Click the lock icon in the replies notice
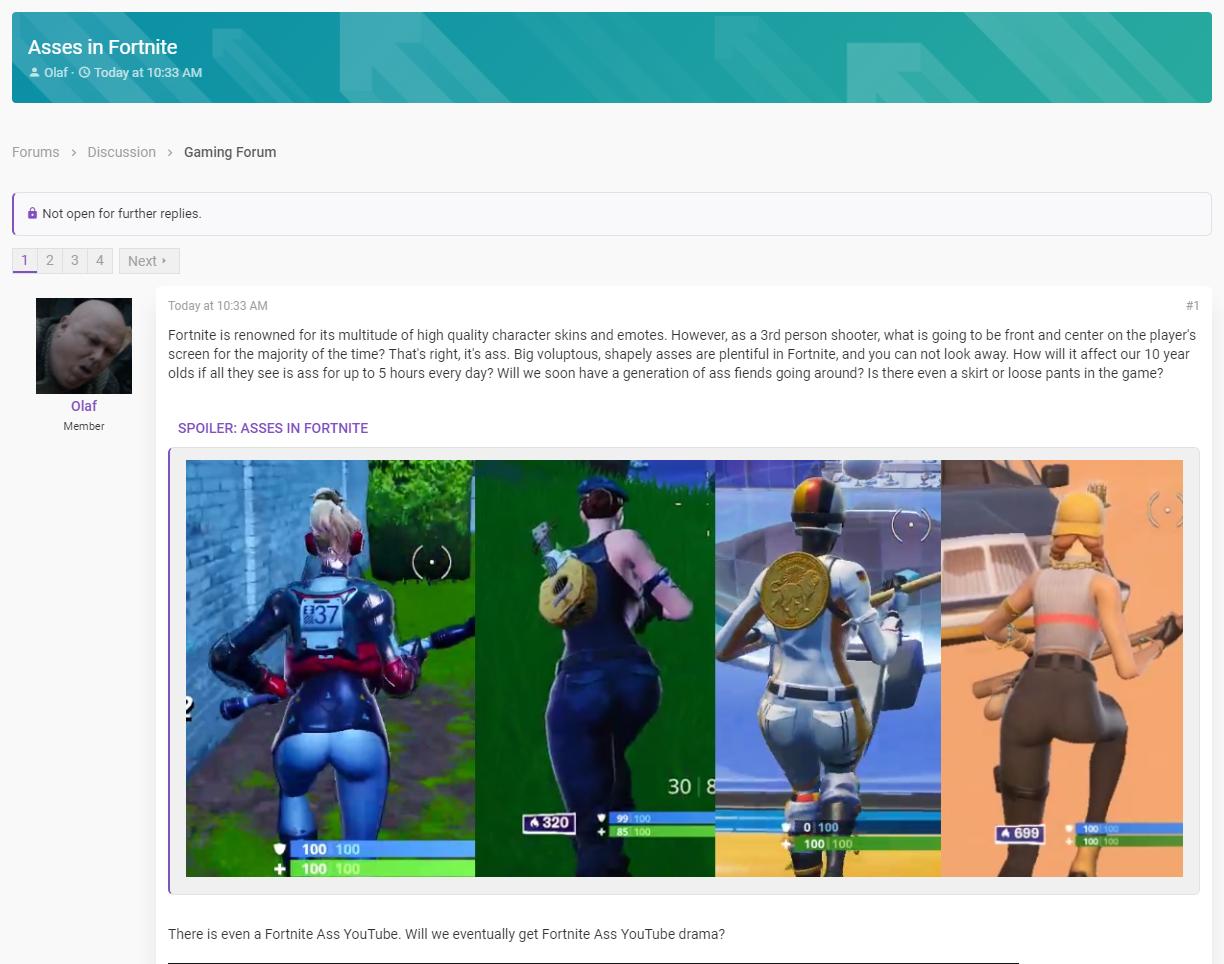The height and width of the screenshot is (964, 1224). tap(32, 213)
